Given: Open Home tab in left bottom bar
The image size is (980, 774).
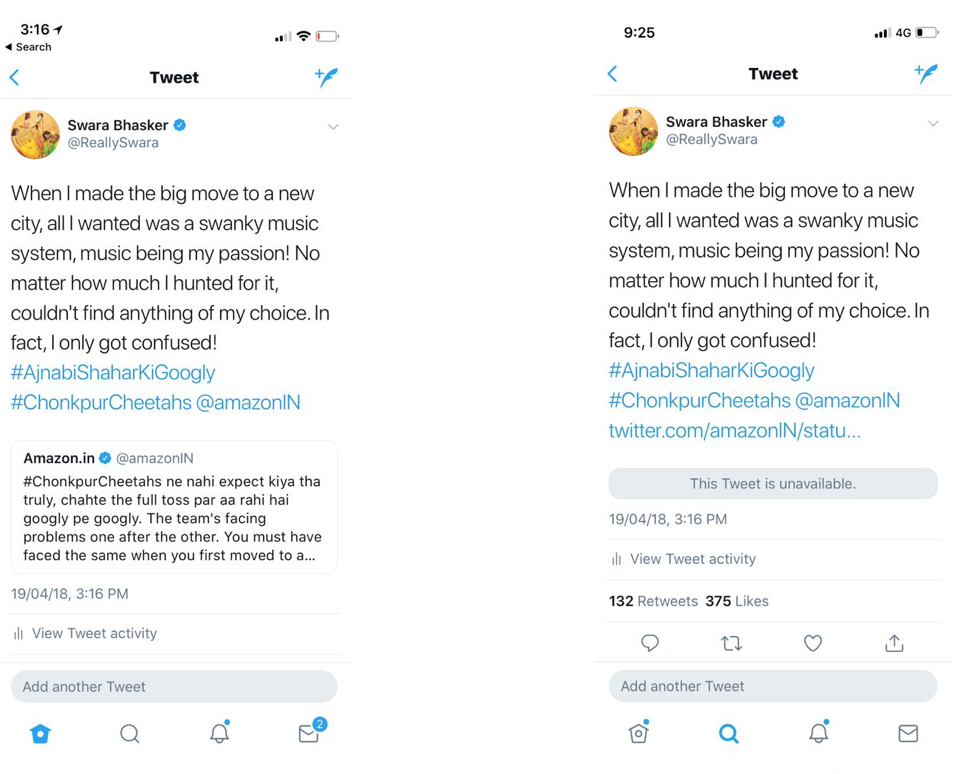Looking at the screenshot, I should click(40, 734).
